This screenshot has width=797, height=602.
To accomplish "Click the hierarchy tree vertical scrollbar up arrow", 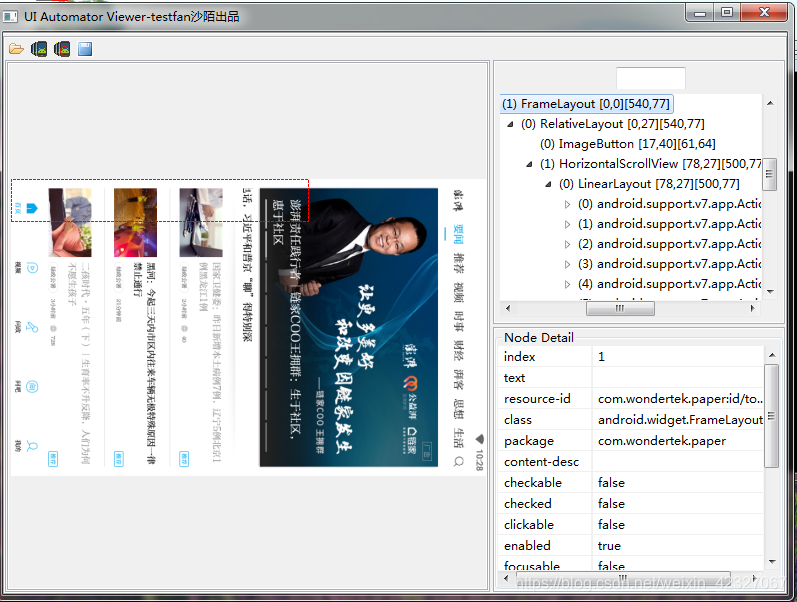I will click(x=770, y=103).
